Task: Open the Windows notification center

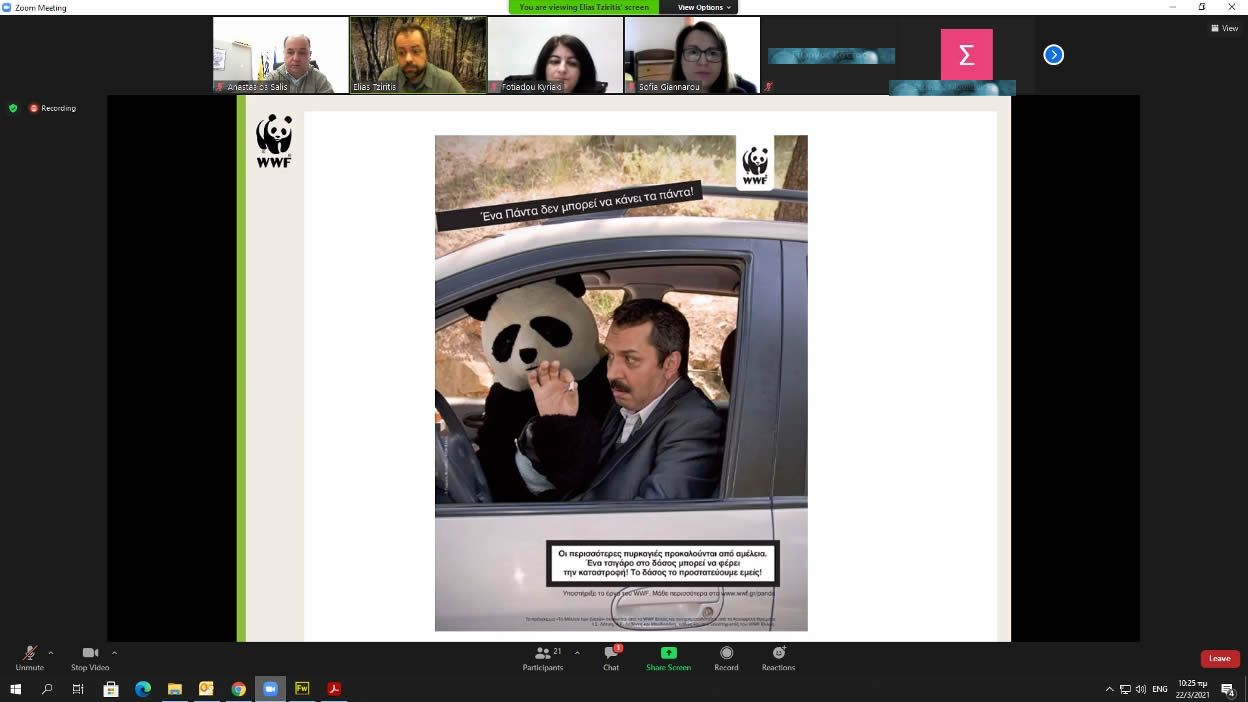Action: tap(1228, 689)
